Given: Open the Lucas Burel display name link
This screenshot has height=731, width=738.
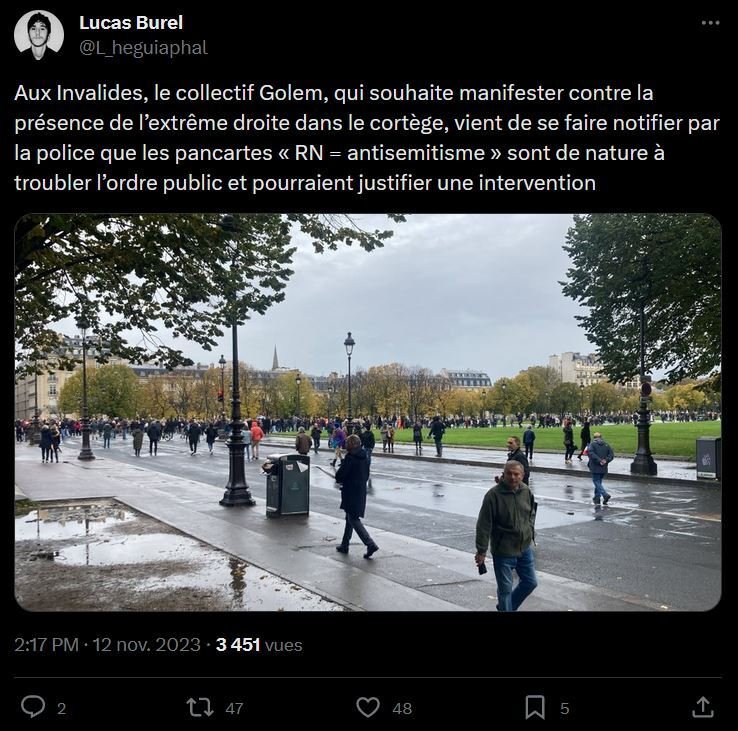Looking at the screenshot, I should [131, 23].
